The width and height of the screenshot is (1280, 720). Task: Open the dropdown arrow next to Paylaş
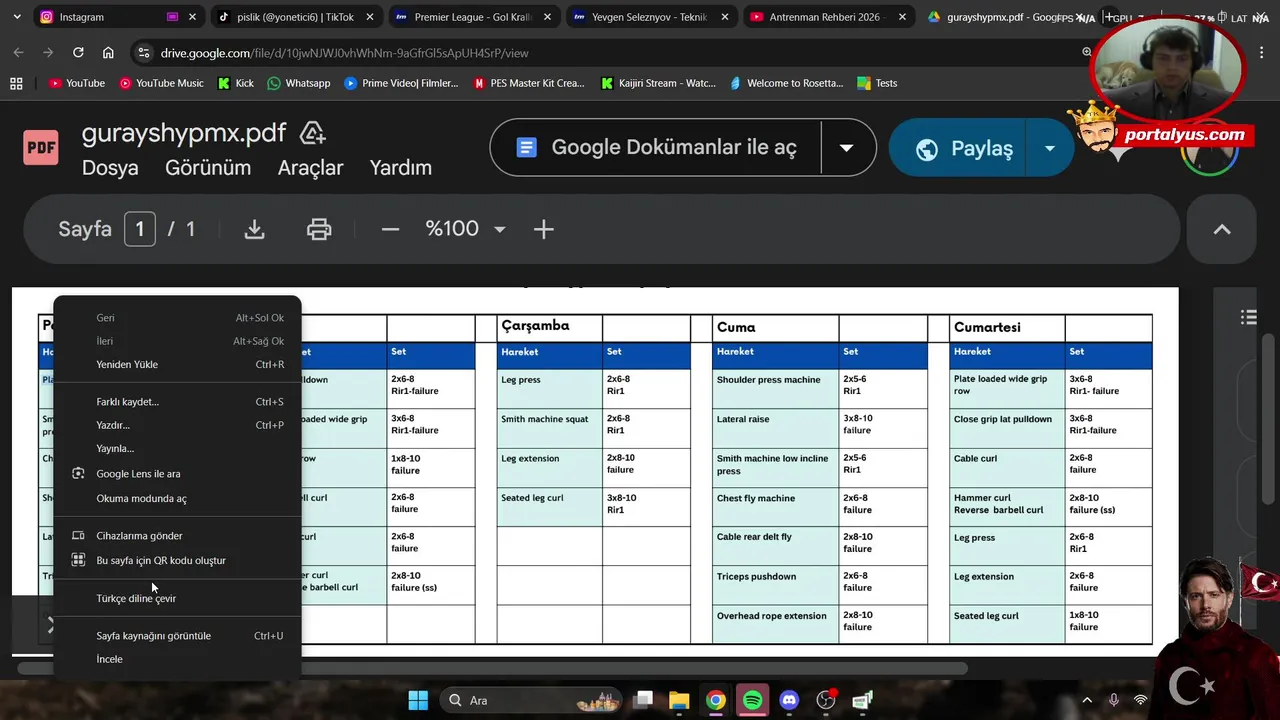1049,148
